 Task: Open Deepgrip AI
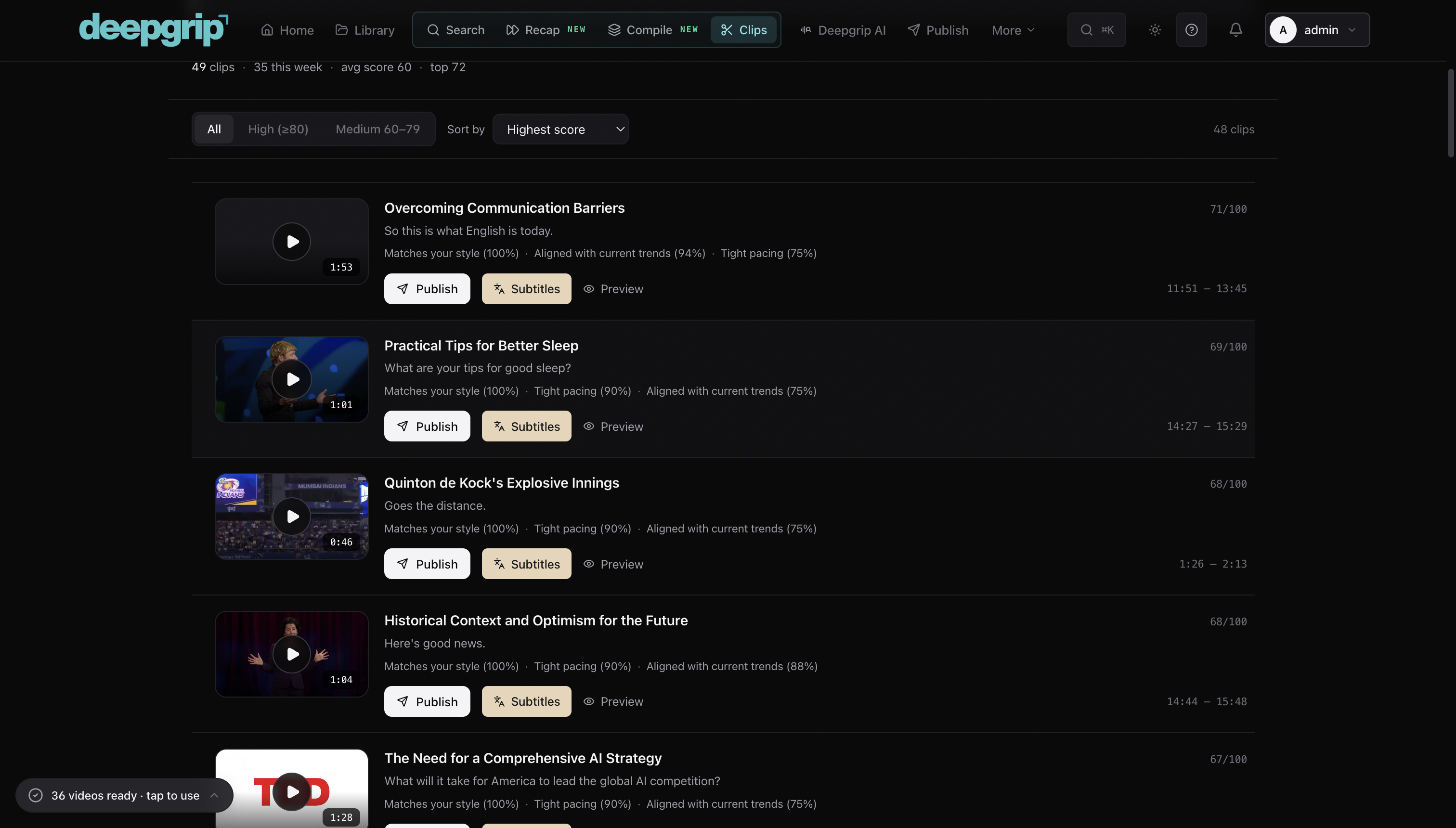tap(843, 30)
